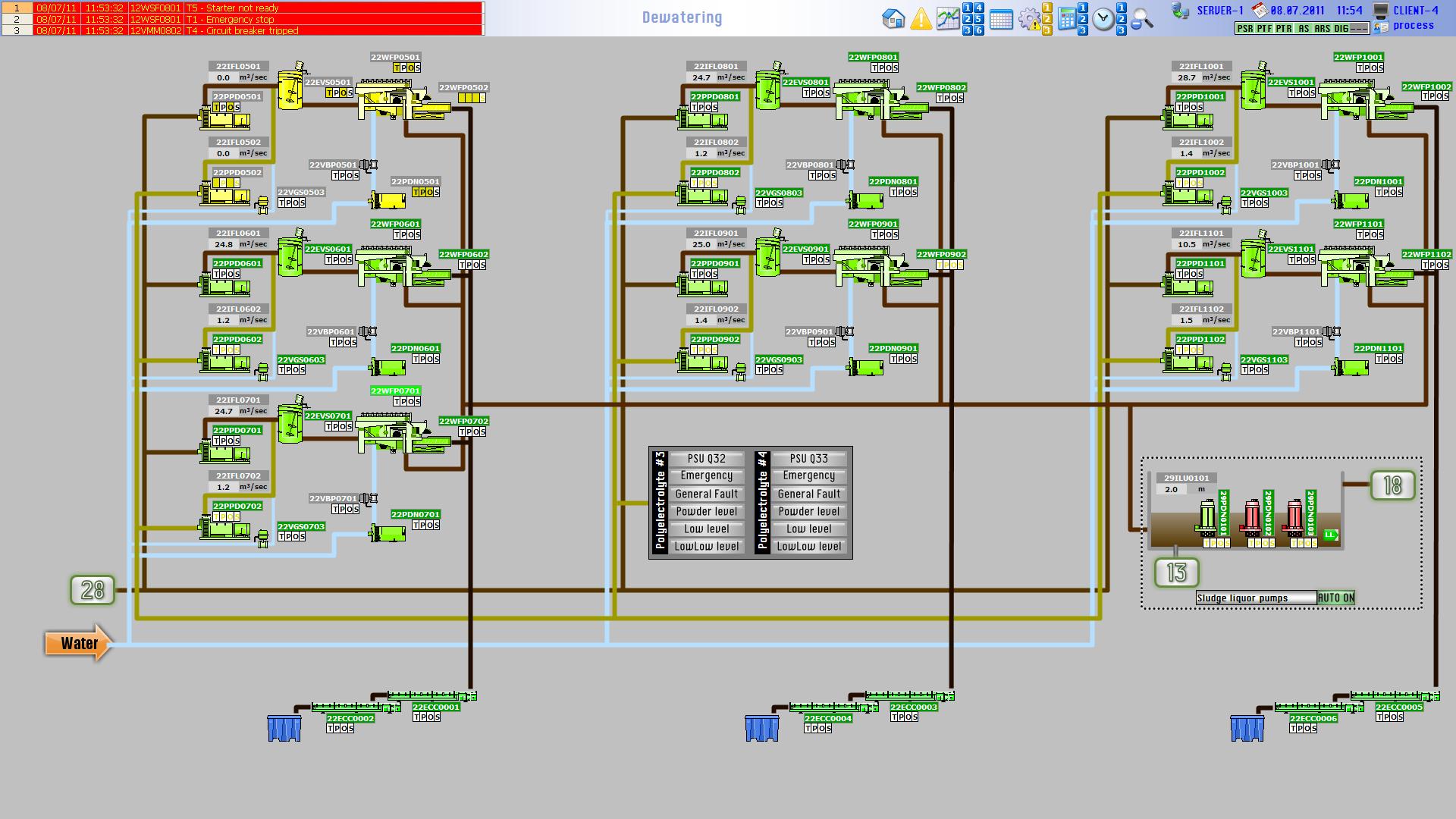Toggle the PSR status indicator
Screen dimensions: 1456x819
pyautogui.click(x=1244, y=28)
